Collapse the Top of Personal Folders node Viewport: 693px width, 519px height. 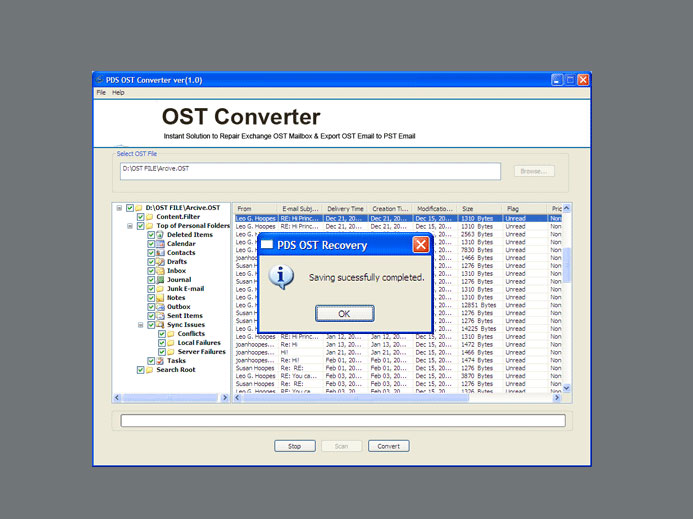click(130, 226)
